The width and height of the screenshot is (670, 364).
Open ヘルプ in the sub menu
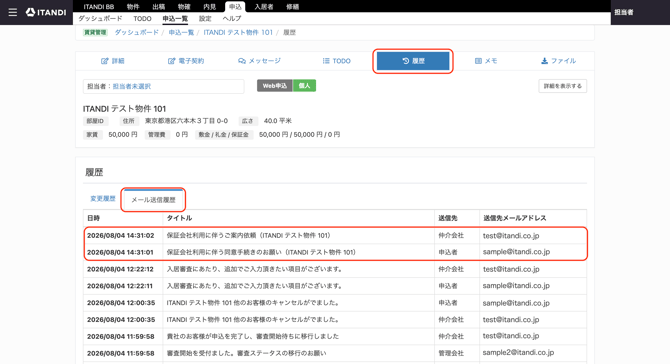point(232,18)
